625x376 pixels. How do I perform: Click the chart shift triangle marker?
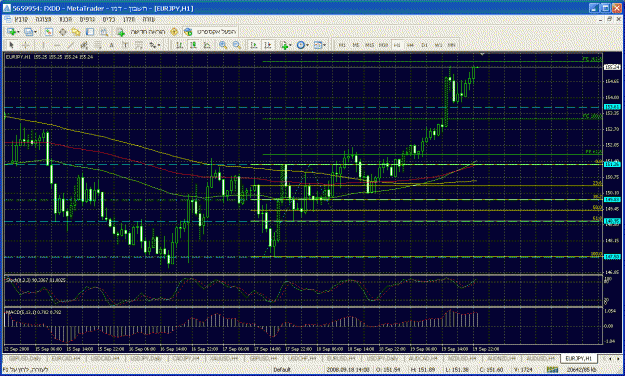[482, 54]
